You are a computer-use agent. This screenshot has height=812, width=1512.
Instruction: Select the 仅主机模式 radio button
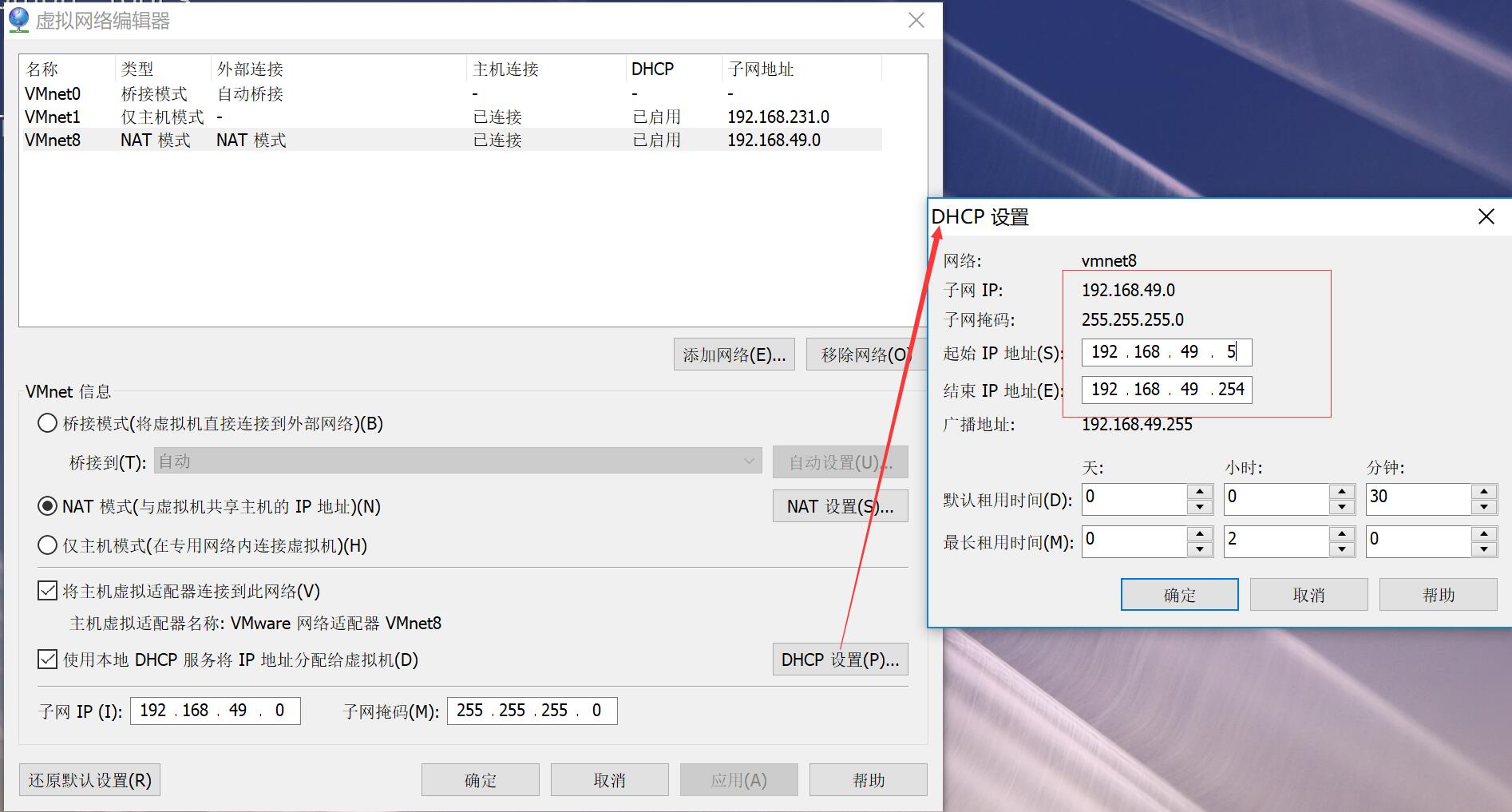(x=47, y=545)
